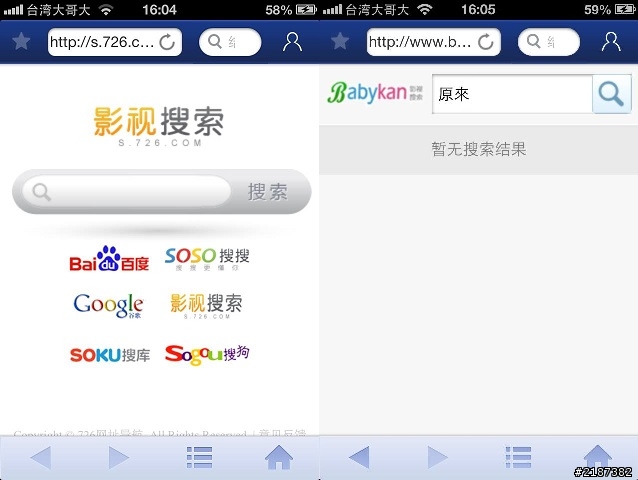The width and height of the screenshot is (638, 480).
Task: Reload the s.726 page in left browser
Action: (x=167, y=42)
